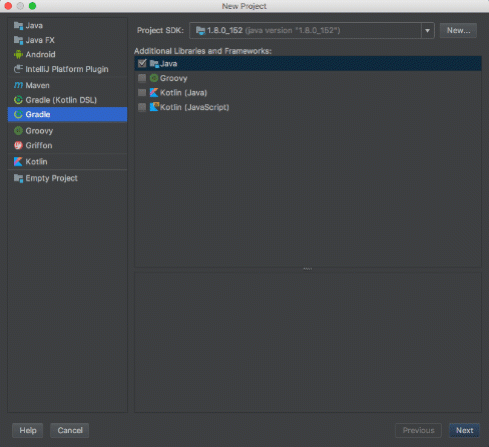Click the New... SDK button
This screenshot has height=447, width=489.
(458, 31)
